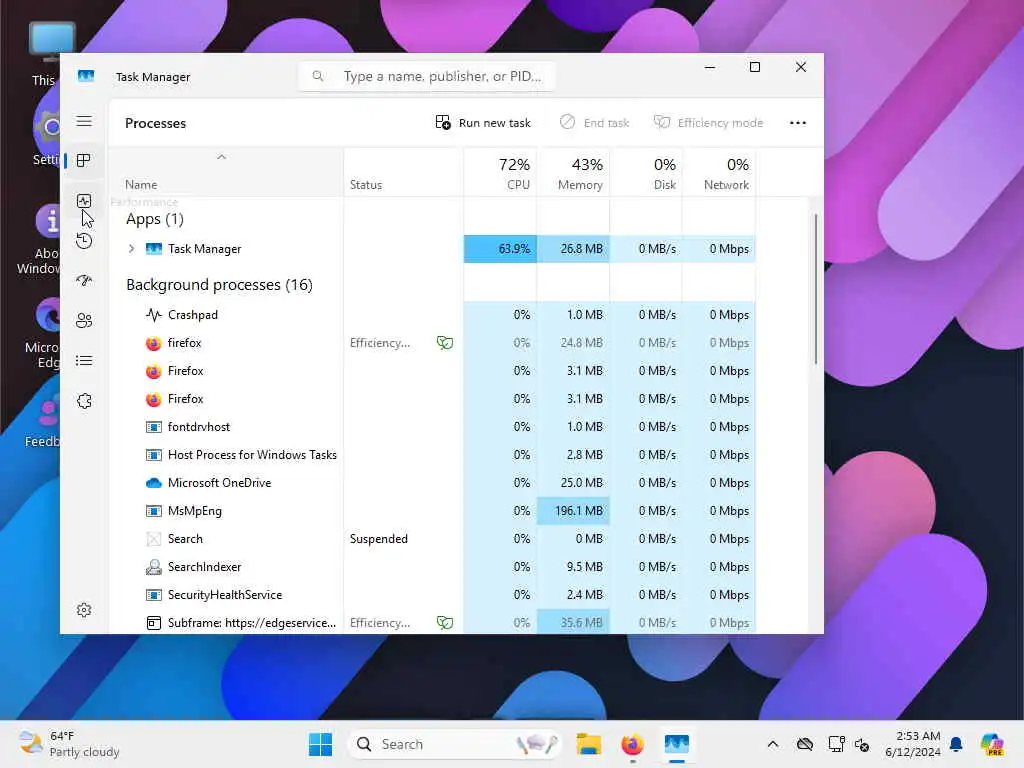Click the process list vertical scrollbar

click(816, 289)
